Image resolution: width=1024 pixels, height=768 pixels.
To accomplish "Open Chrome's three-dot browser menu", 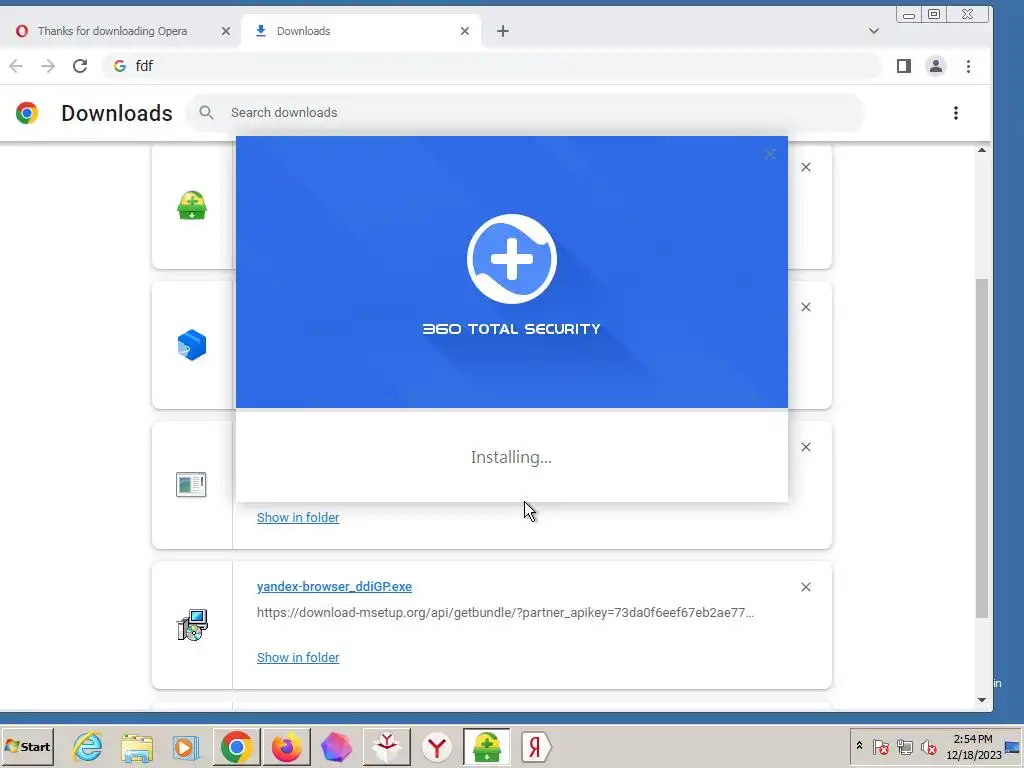I will click(968, 66).
